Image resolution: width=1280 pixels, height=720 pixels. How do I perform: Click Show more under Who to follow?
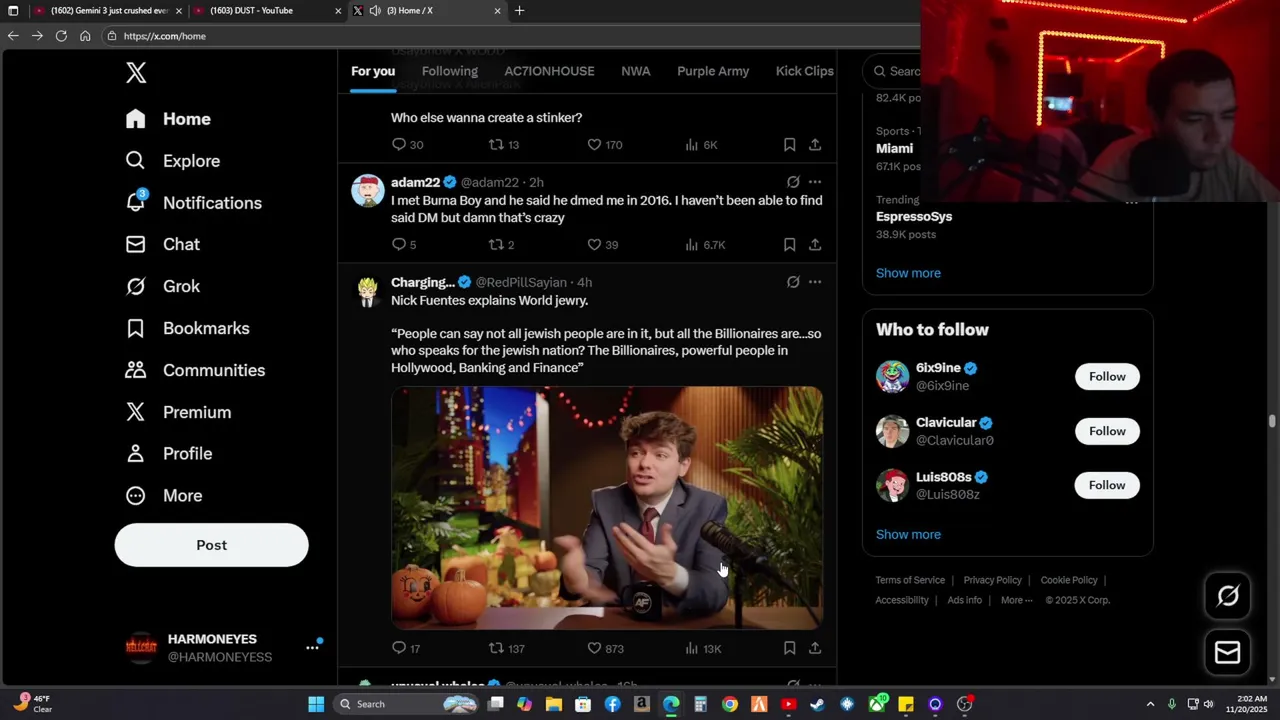click(x=908, y=535)
